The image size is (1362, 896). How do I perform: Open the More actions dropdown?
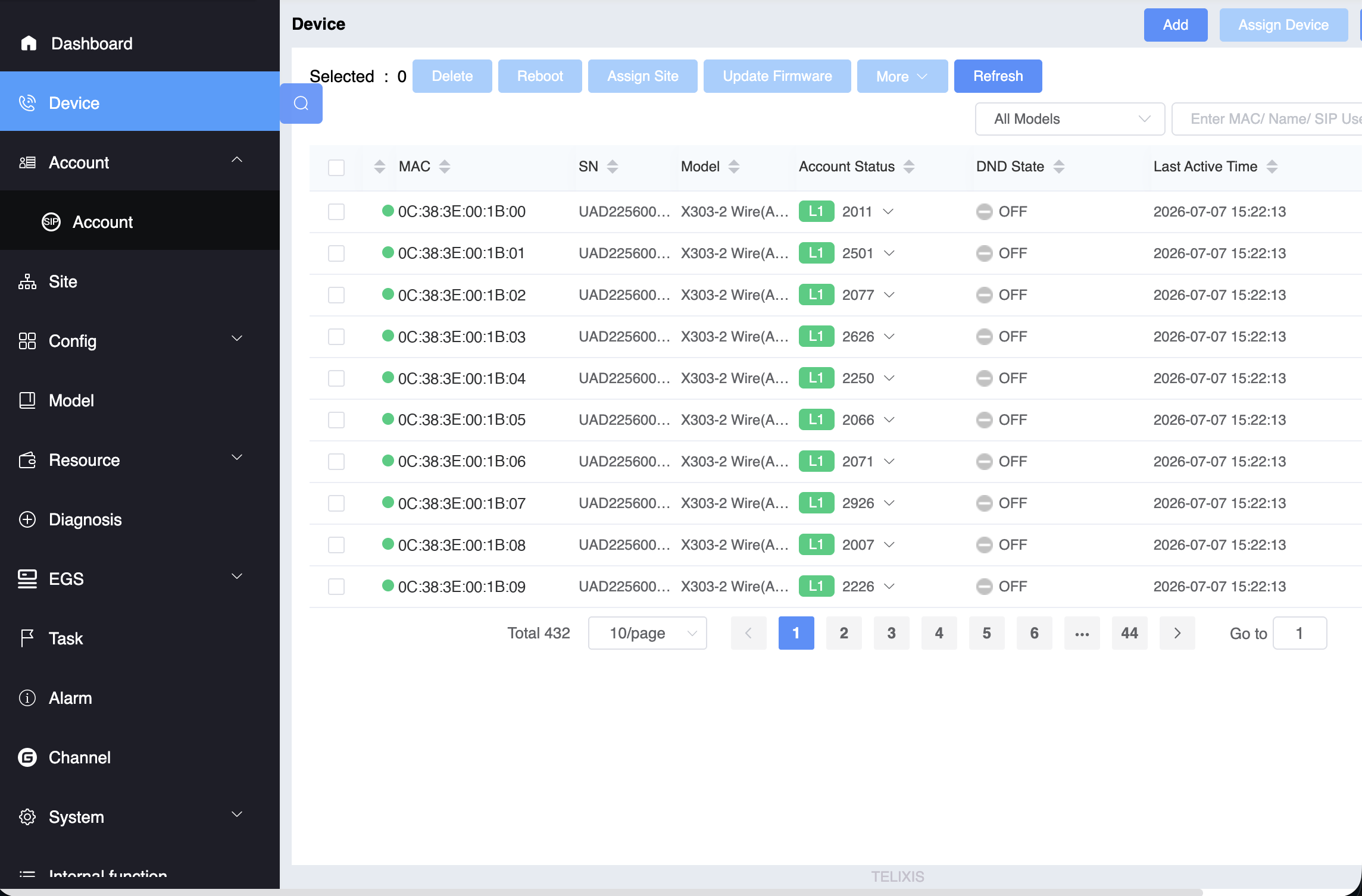click(902, 76)
